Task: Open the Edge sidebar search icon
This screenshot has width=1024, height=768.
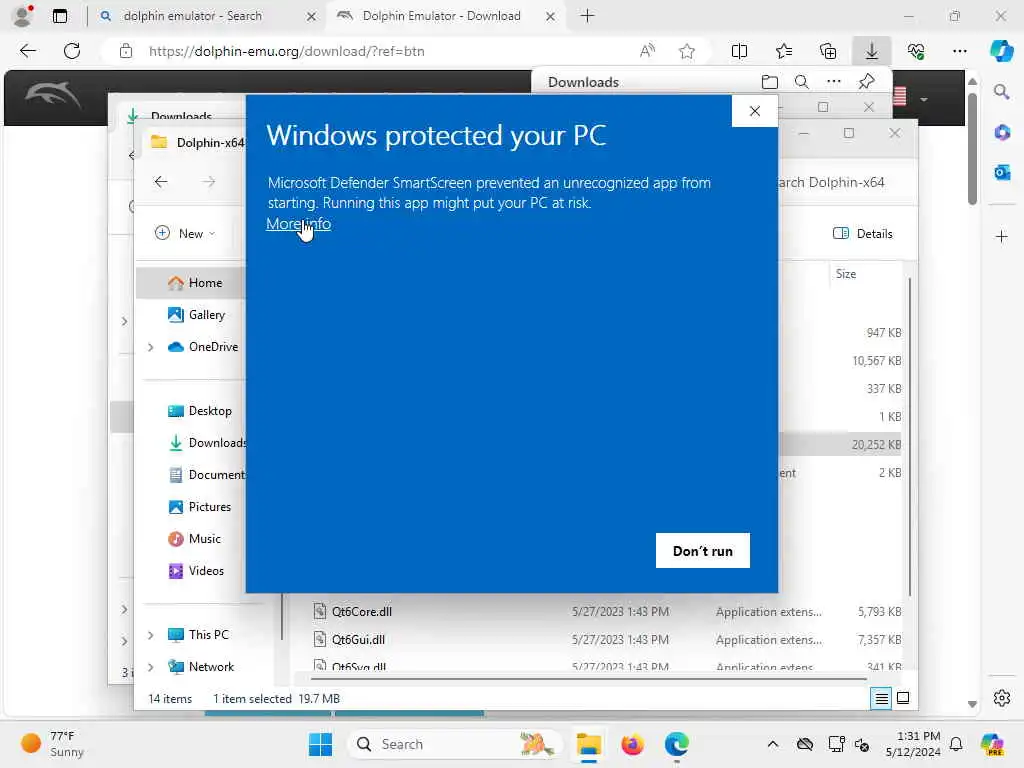Action: (x=1001, y=92)
